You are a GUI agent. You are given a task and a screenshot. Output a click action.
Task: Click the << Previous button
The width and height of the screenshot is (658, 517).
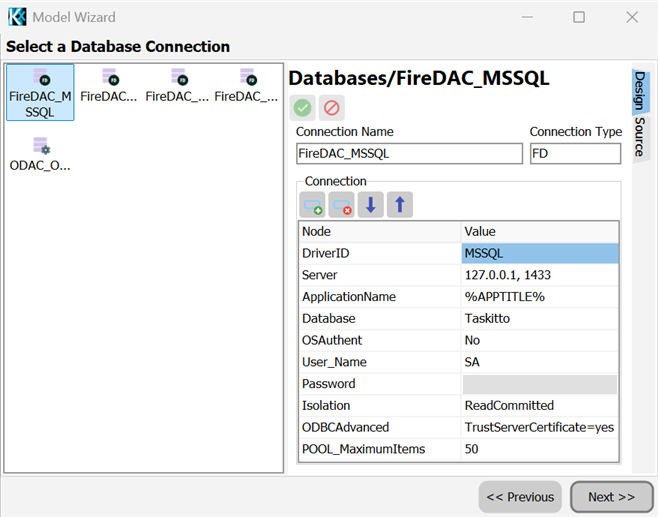point(520,497)
